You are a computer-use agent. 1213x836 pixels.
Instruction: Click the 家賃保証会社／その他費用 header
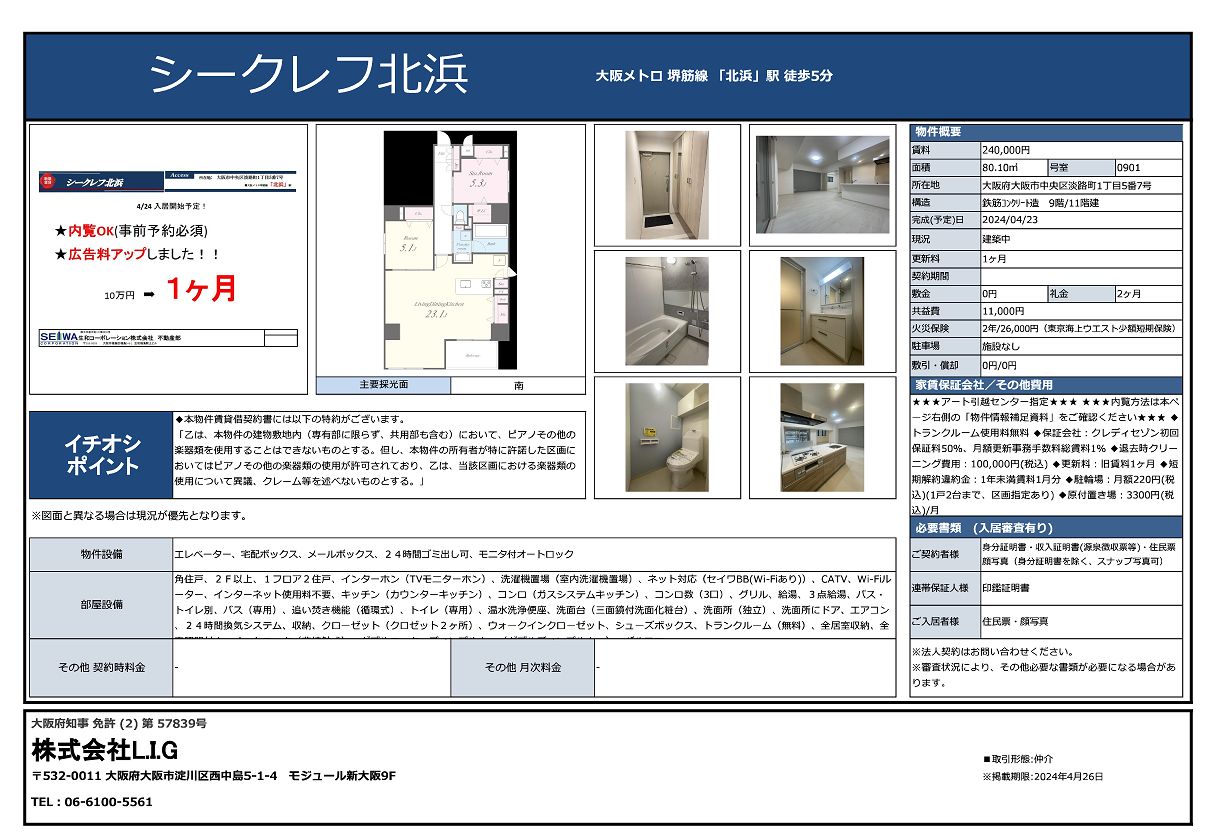coord(1046,385)
